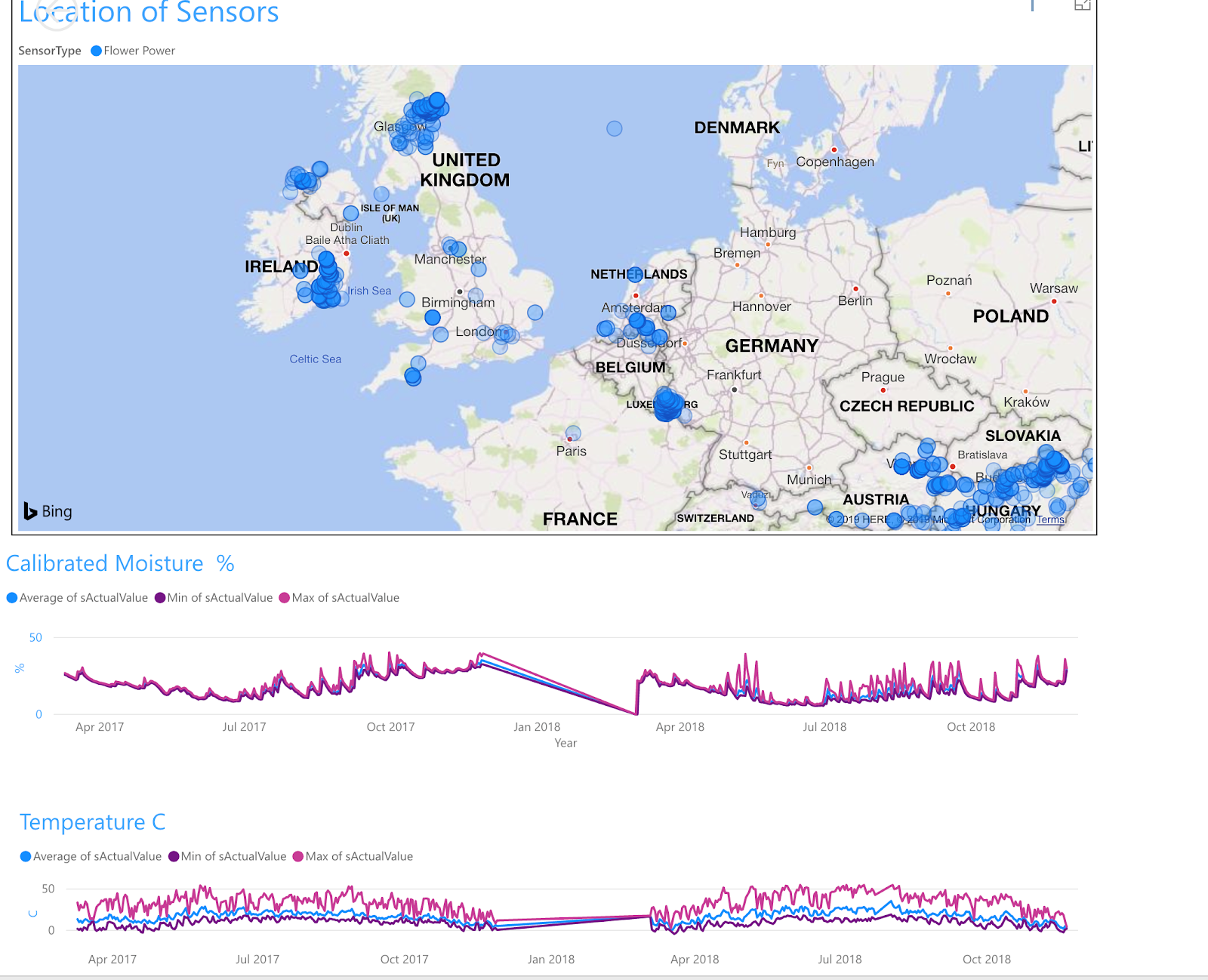Click Min of sActualValue label in Moisture legend

click(x=220, y=598)
